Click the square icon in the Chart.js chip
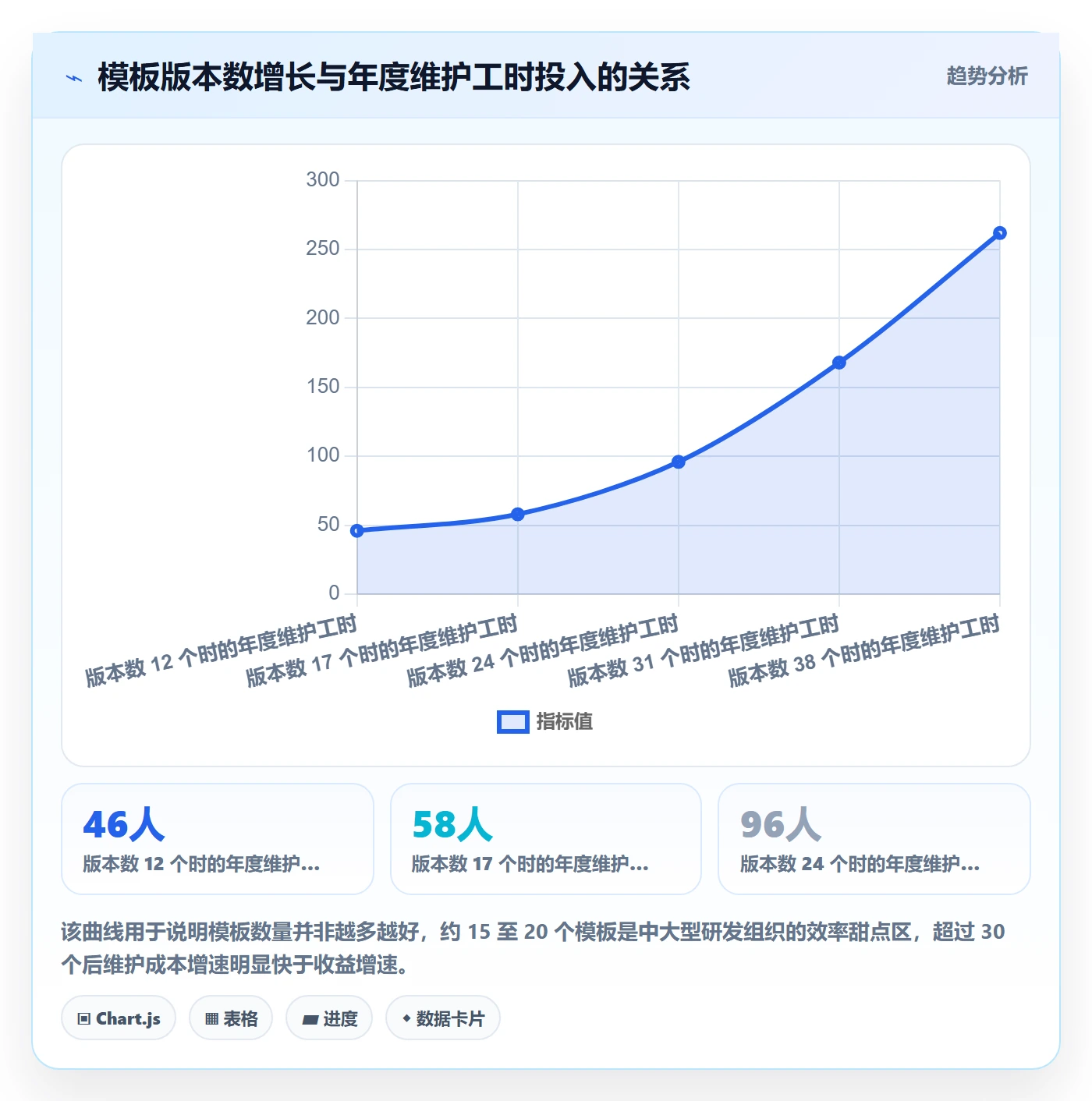 click(x=84, y=1019)
